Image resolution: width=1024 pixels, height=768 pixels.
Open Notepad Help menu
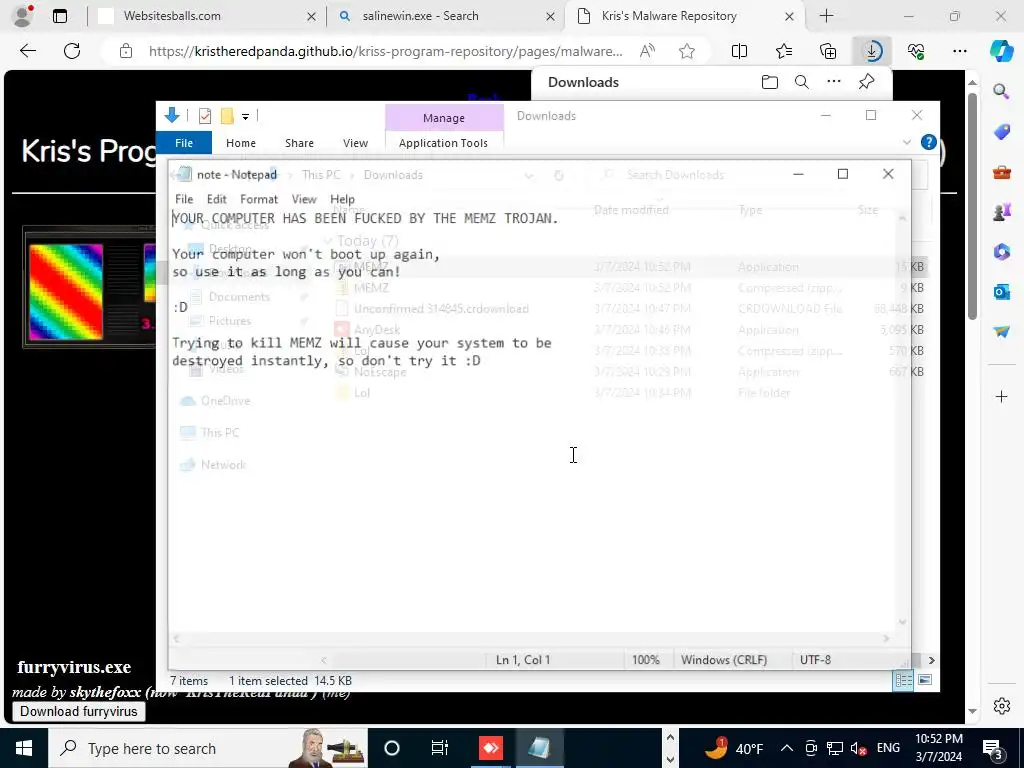(342, 199)
